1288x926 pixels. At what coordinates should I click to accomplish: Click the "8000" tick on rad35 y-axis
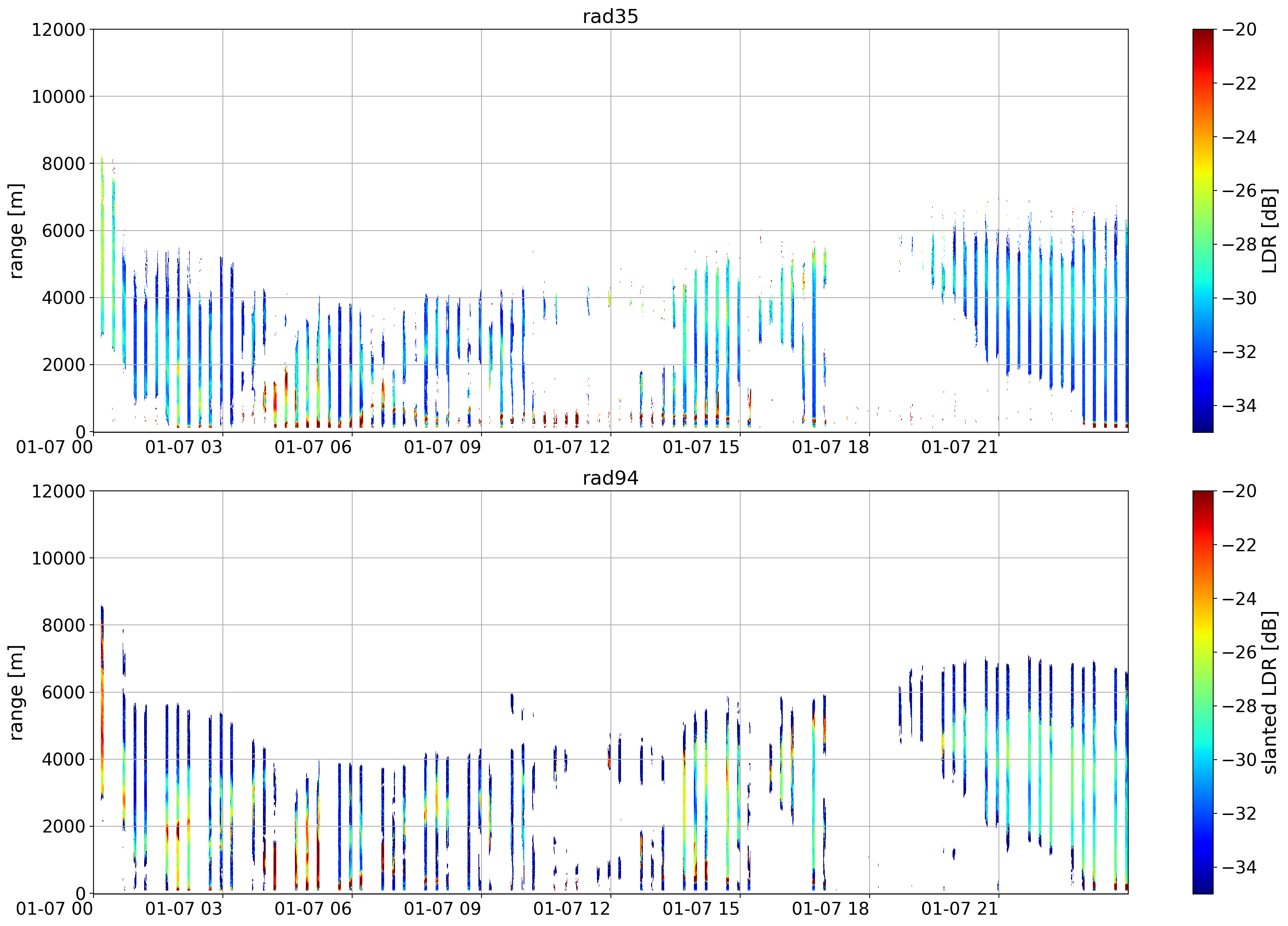click(x=64, y=164)
